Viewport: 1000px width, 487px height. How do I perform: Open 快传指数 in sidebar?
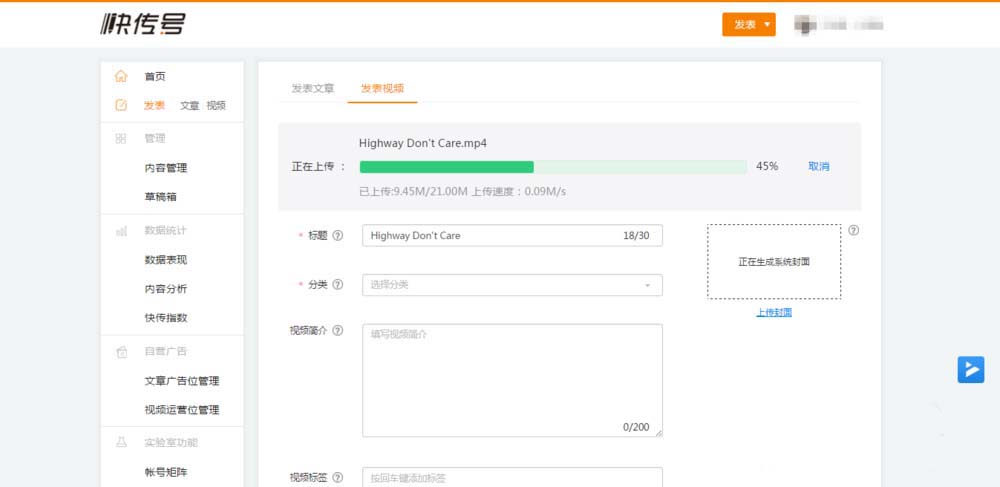(166, 317)
